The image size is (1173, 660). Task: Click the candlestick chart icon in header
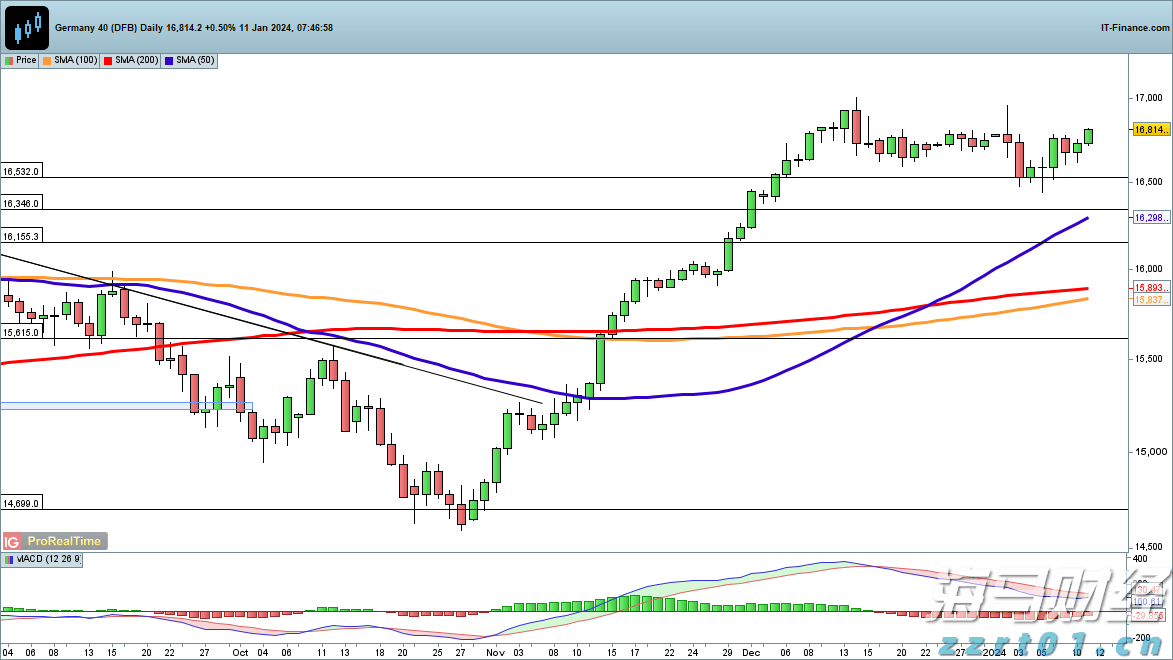[x=27, y=27]
